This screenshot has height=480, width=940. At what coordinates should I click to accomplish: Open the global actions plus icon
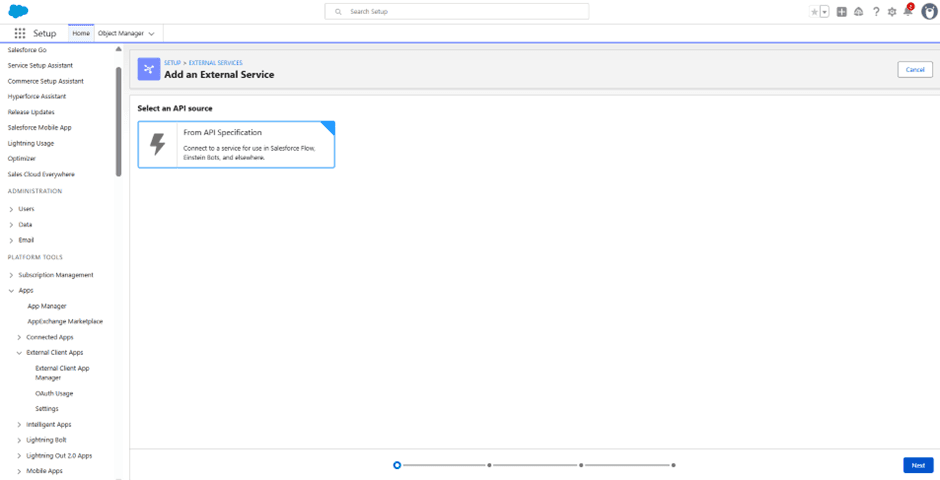tap(842, 11)
